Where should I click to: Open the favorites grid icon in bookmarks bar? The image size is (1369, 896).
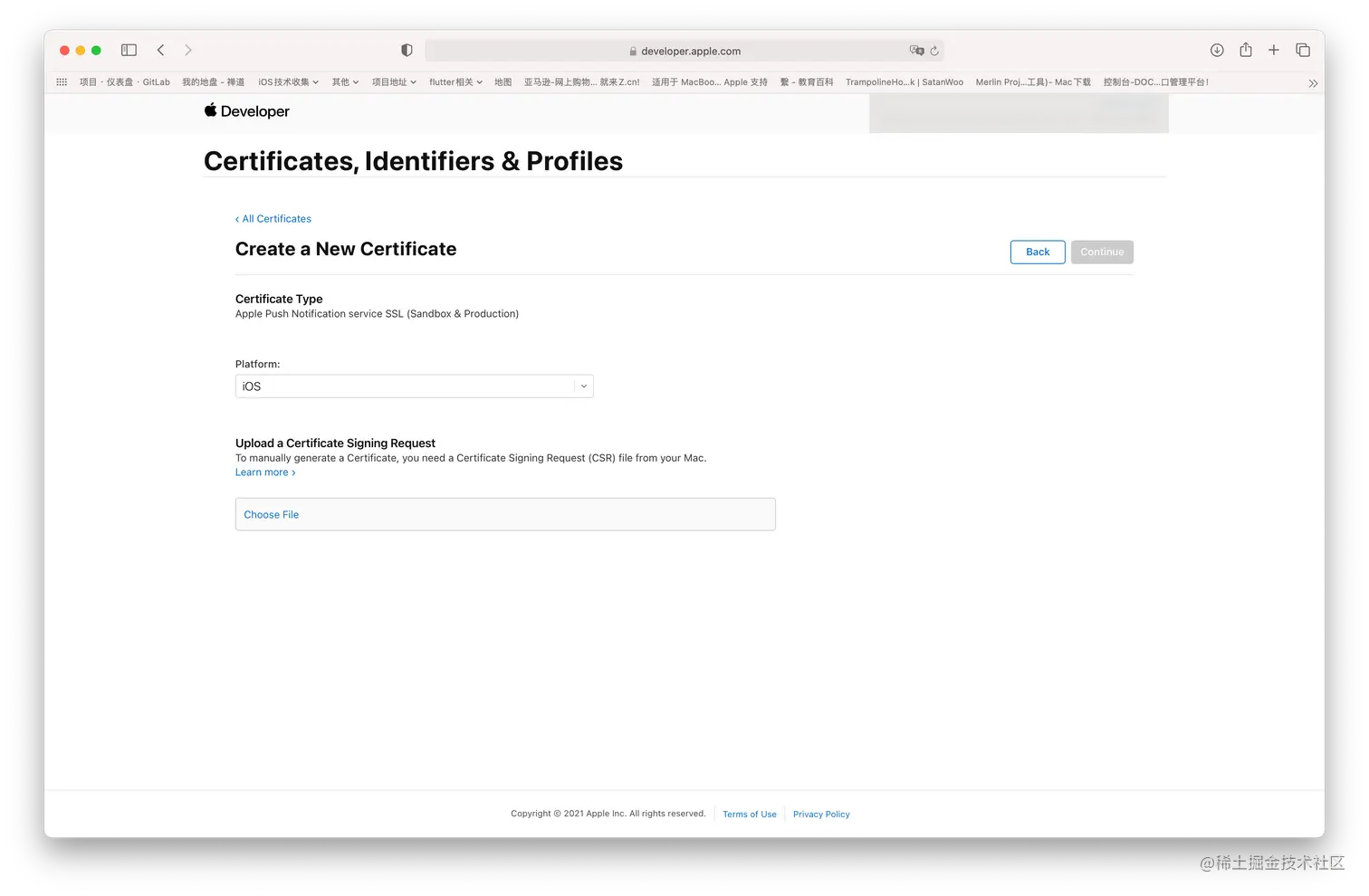coord(62,82)
